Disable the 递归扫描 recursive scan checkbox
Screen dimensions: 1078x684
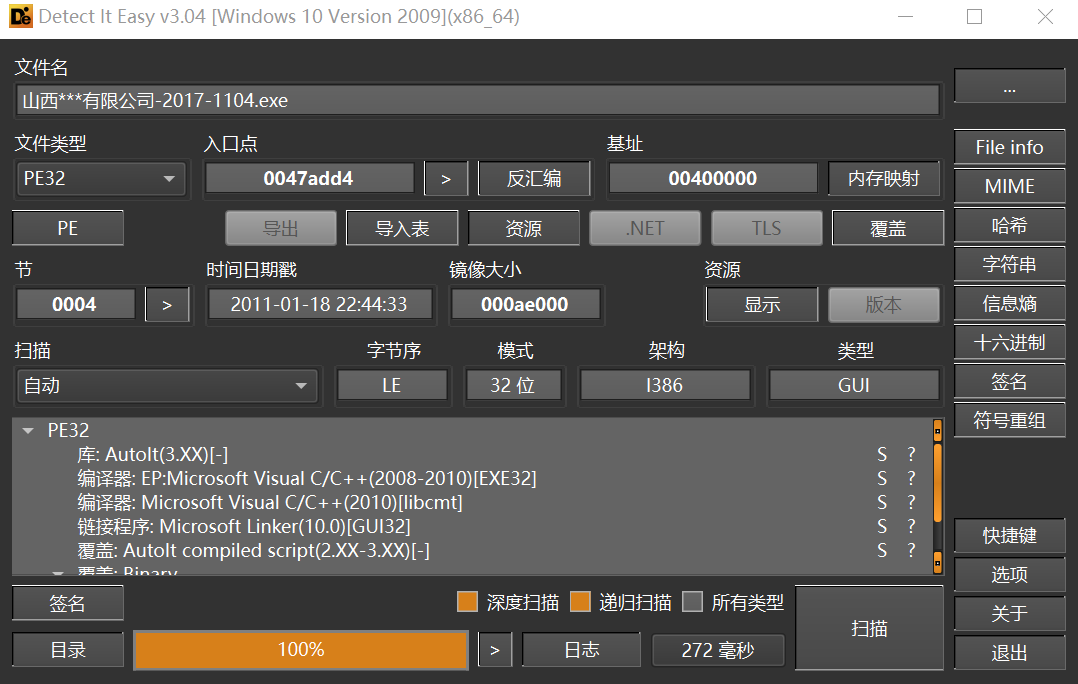click(x=581, y=602)
